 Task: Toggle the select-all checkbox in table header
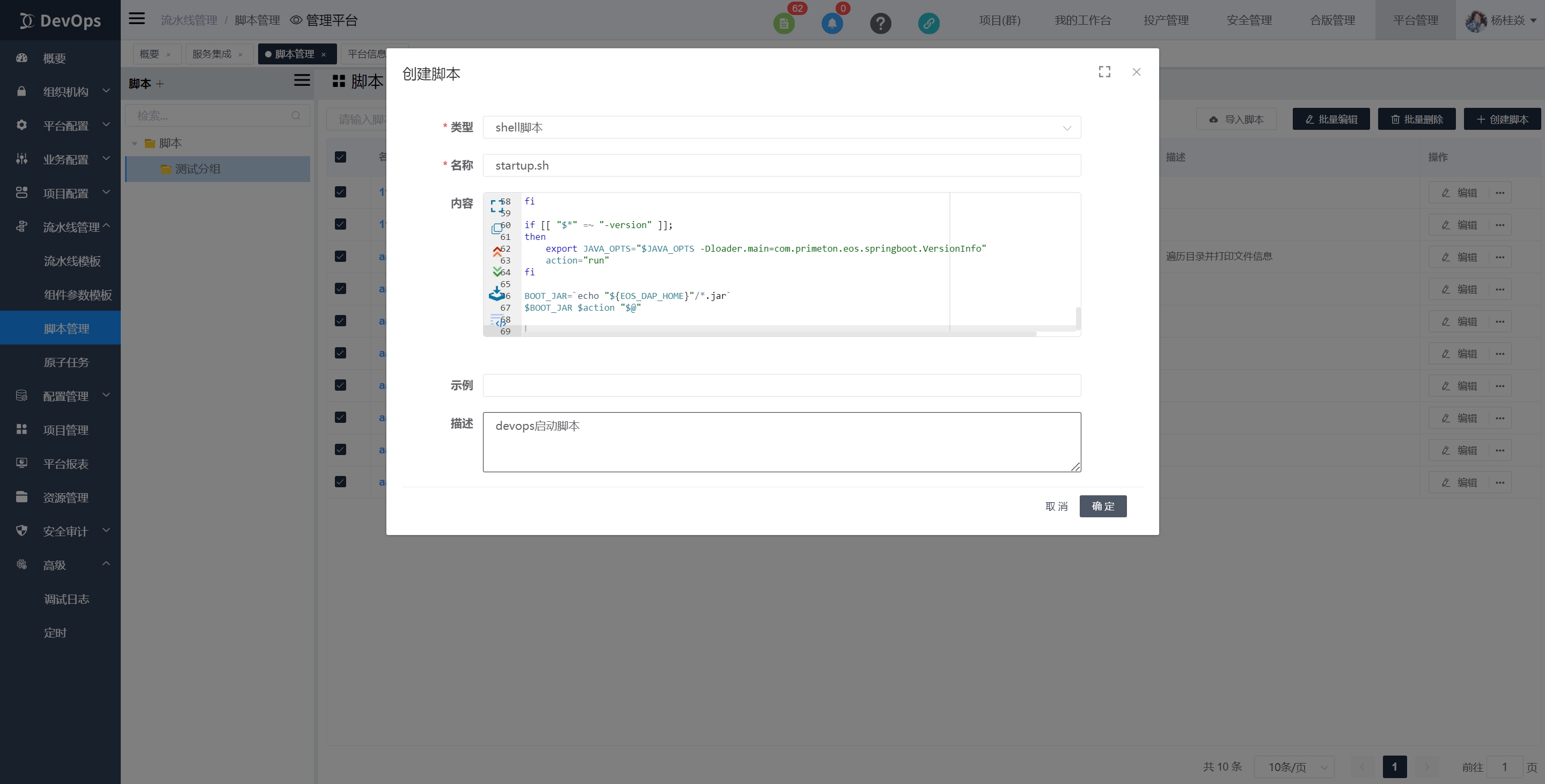(x=340, y=157)
